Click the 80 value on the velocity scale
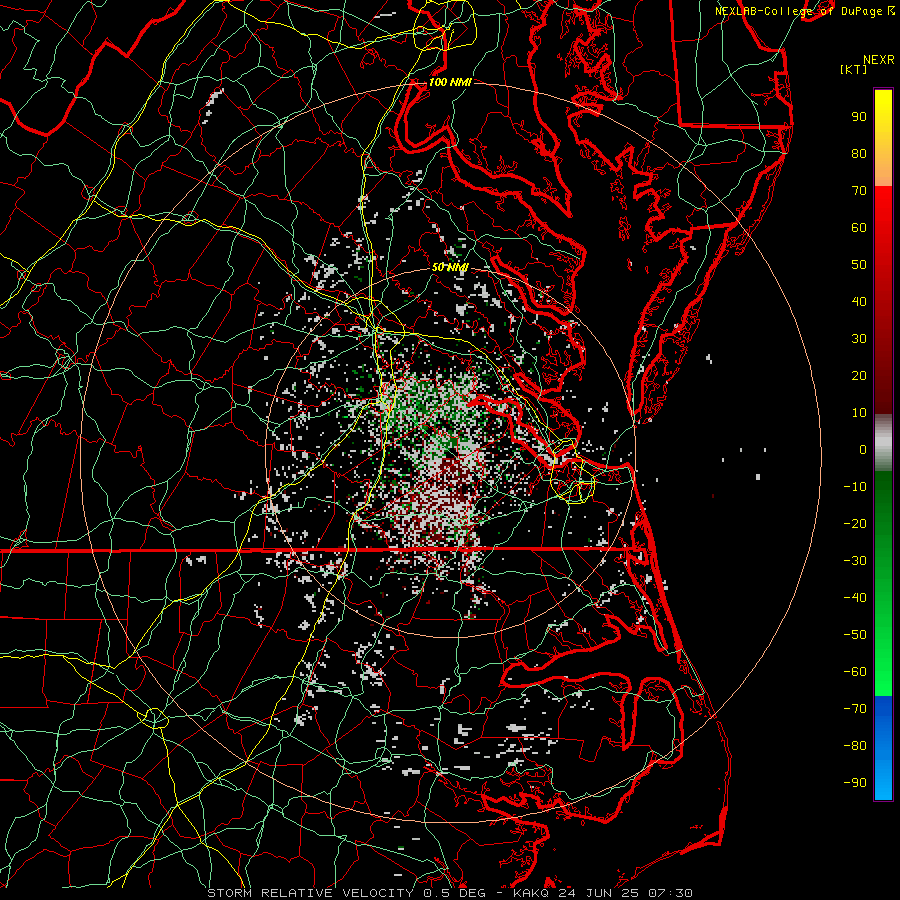Screen dimensions: 900x900 point(859,154)
